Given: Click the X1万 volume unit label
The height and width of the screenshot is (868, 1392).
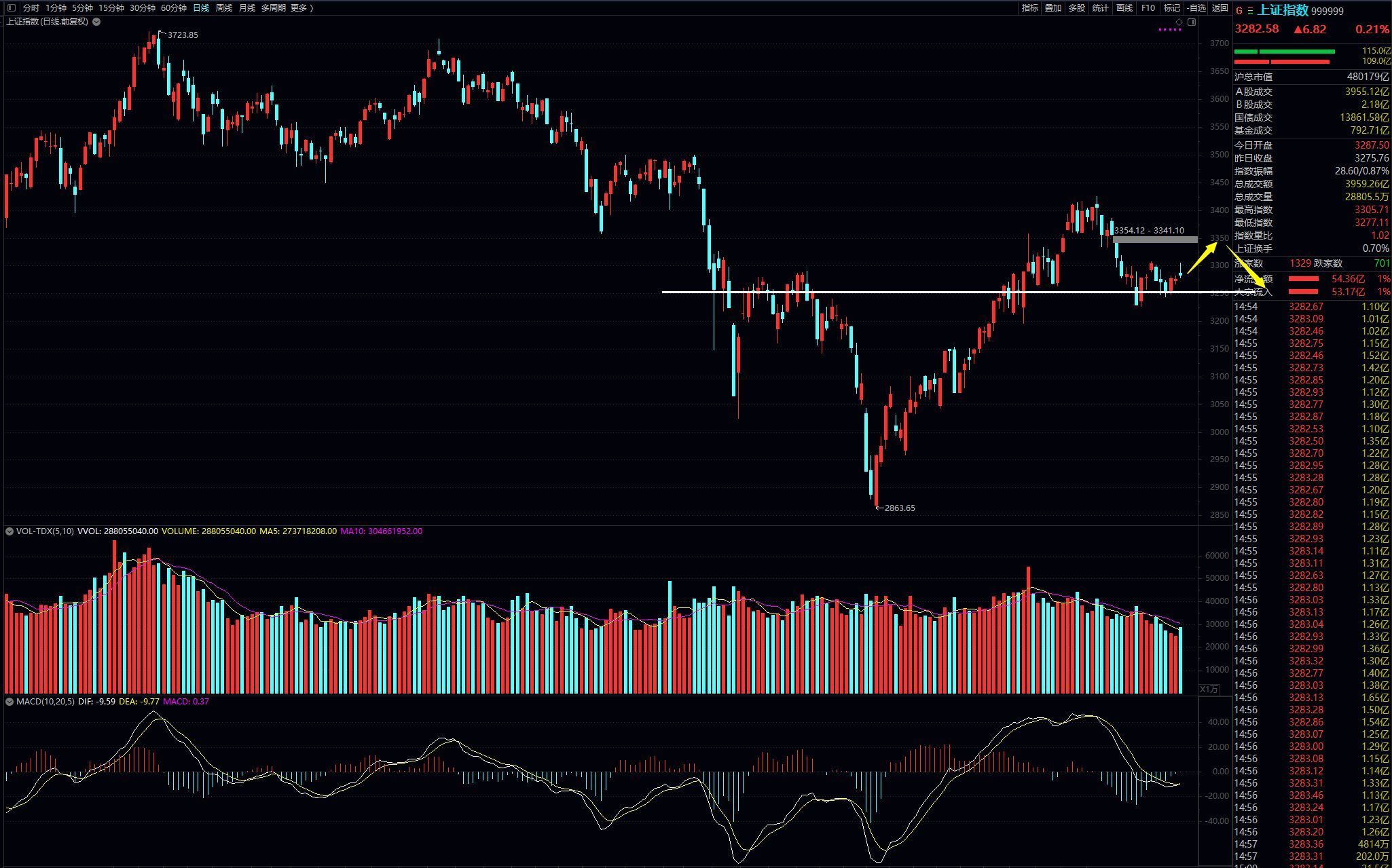Looking at the screenshot, I should [1209, 689].
